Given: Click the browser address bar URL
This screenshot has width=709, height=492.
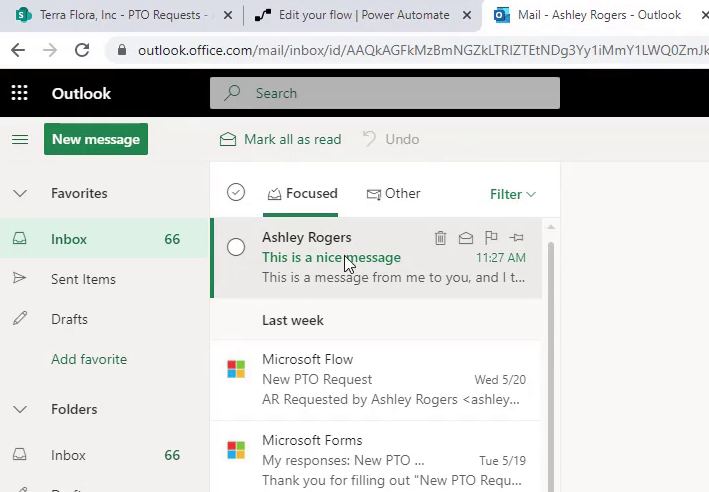Looking at the screenshot, I should (x=423, y=50).
